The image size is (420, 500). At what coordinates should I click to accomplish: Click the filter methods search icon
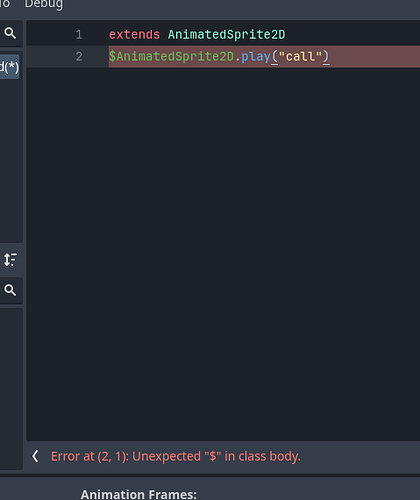(x=10, y=290)
